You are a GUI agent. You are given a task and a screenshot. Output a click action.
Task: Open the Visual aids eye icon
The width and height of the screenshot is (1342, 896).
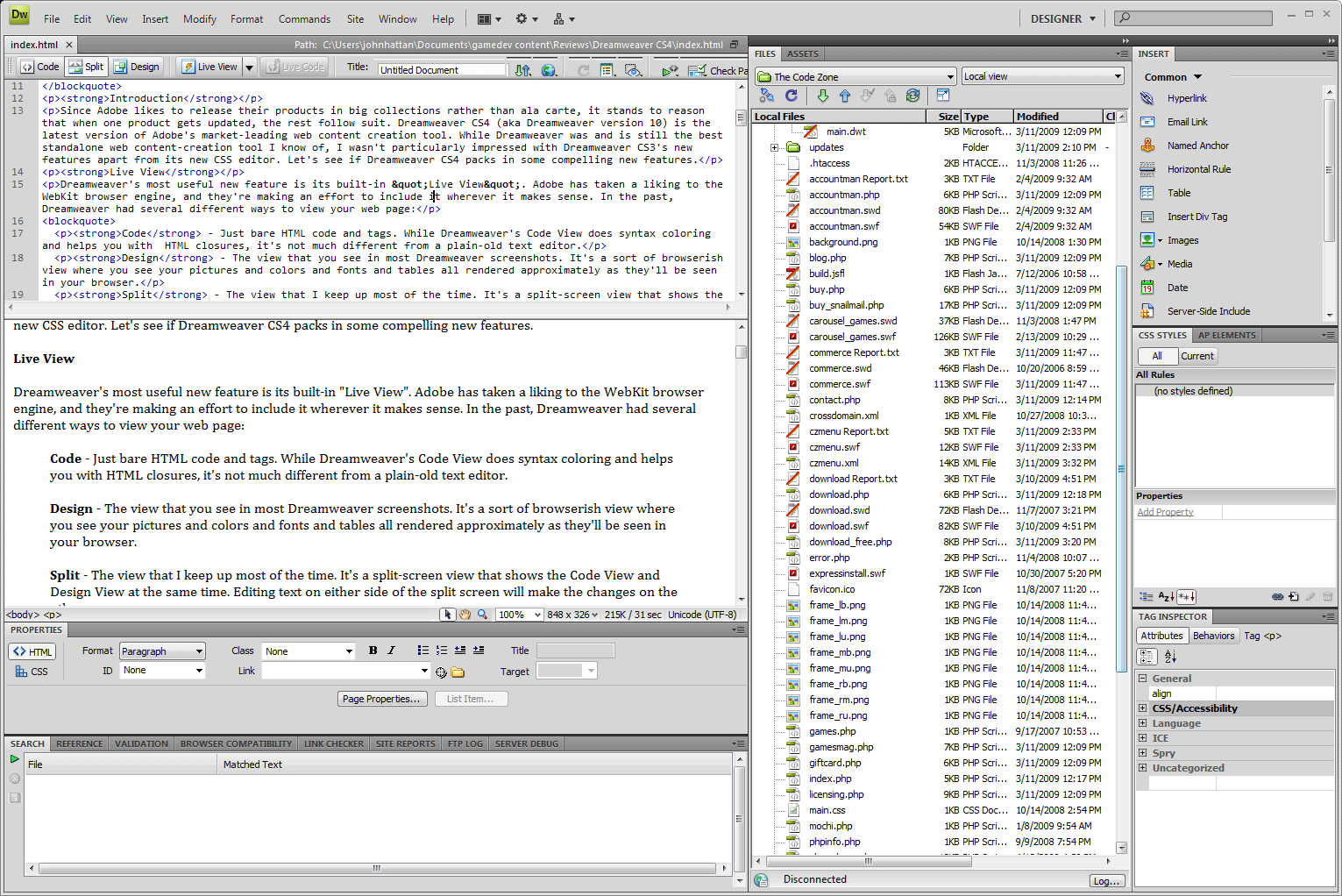[633, 69]
